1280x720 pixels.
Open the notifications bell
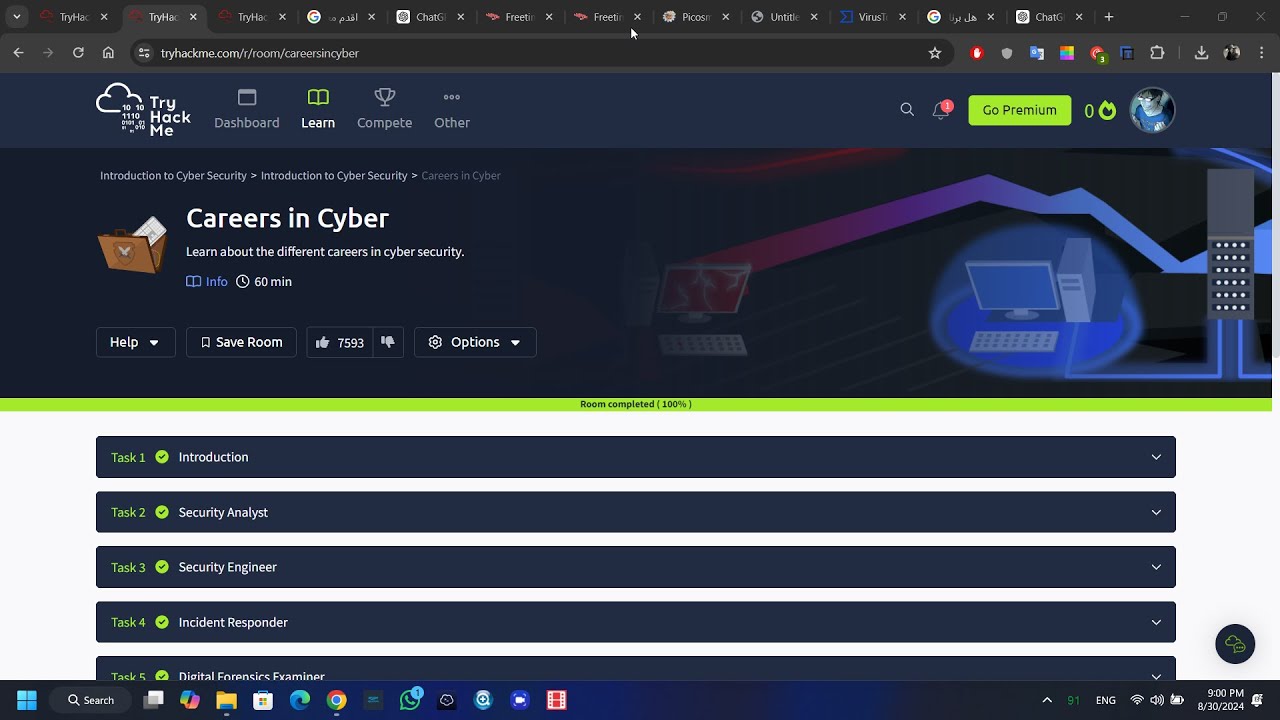coord(941,110)
